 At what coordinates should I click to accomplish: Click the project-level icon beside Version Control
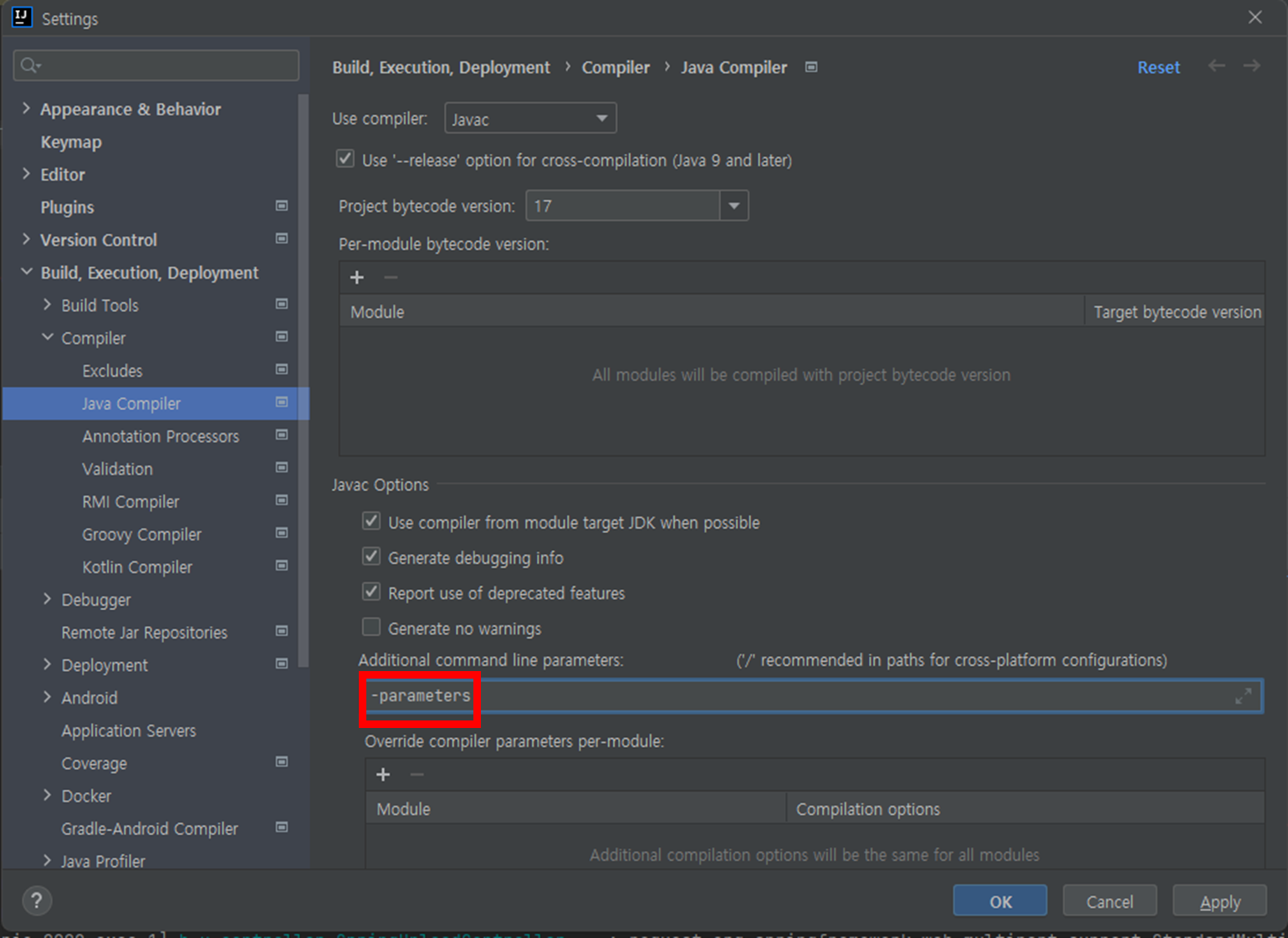pos(282,238)
